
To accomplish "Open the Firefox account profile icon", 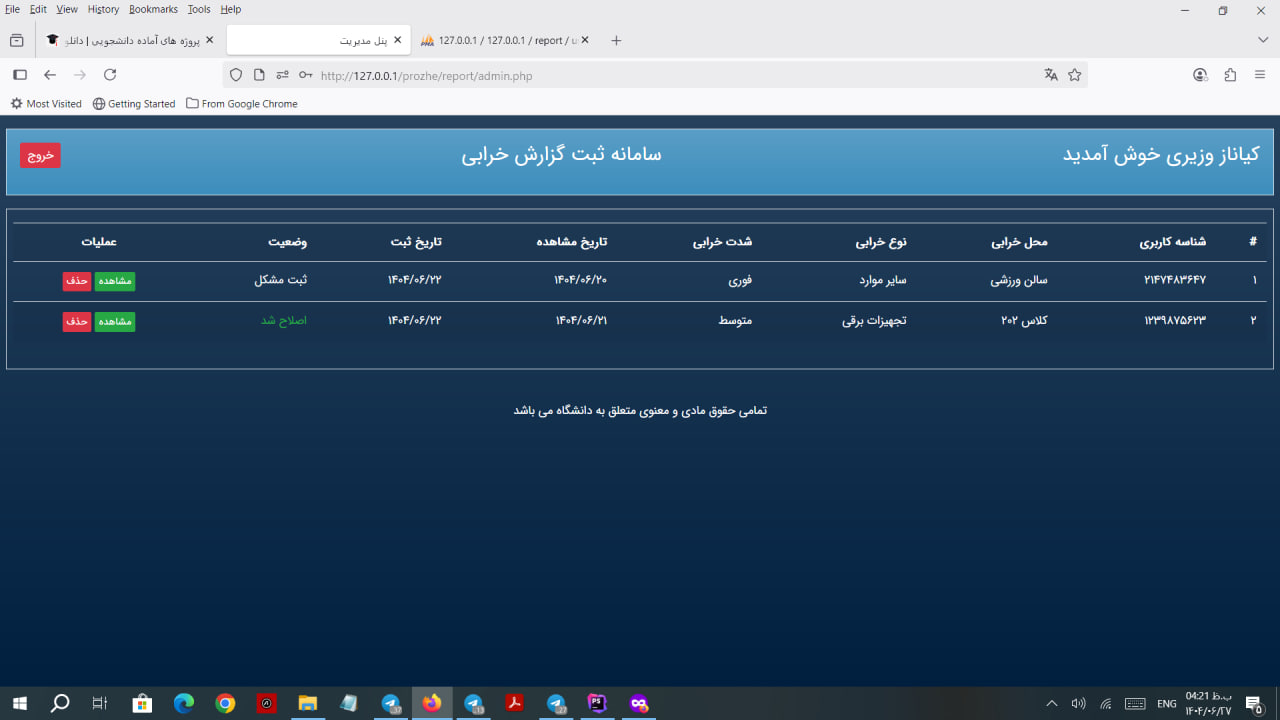I will (x=1200, y=75).
